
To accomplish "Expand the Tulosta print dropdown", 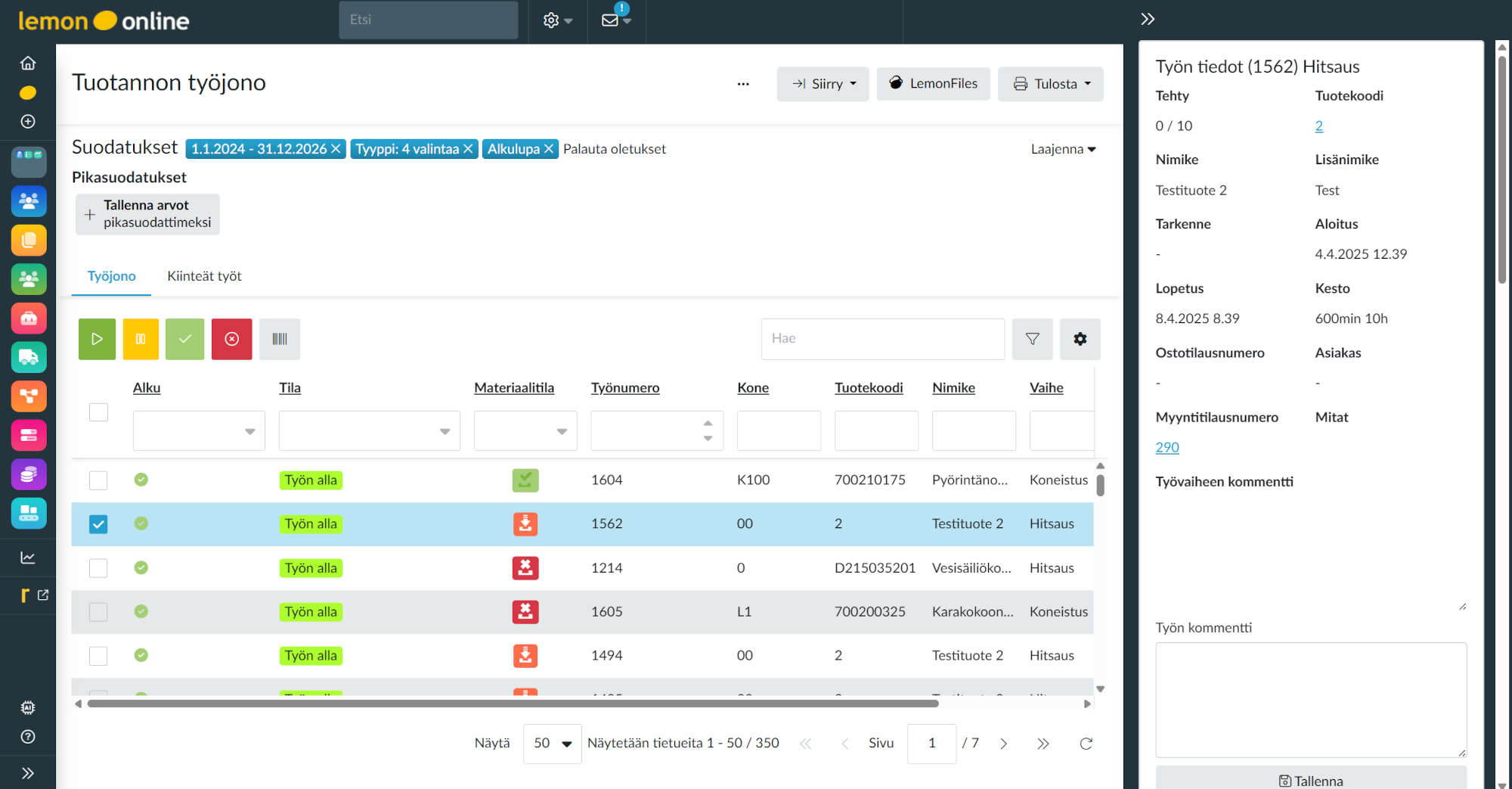I will 1050,84.
